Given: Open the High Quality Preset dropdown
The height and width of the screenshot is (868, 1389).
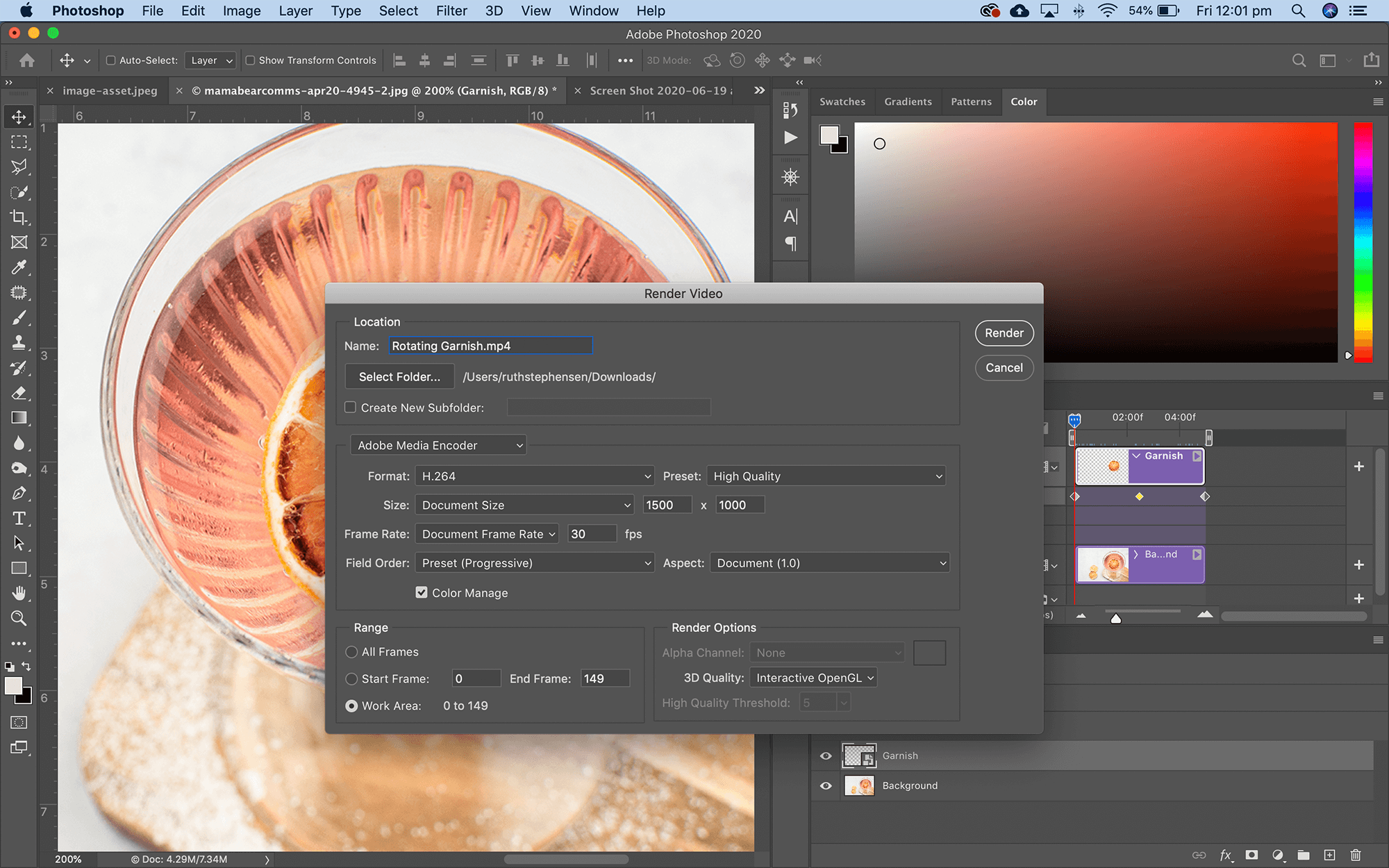Looking at the screenshot, I should [826, 476].
